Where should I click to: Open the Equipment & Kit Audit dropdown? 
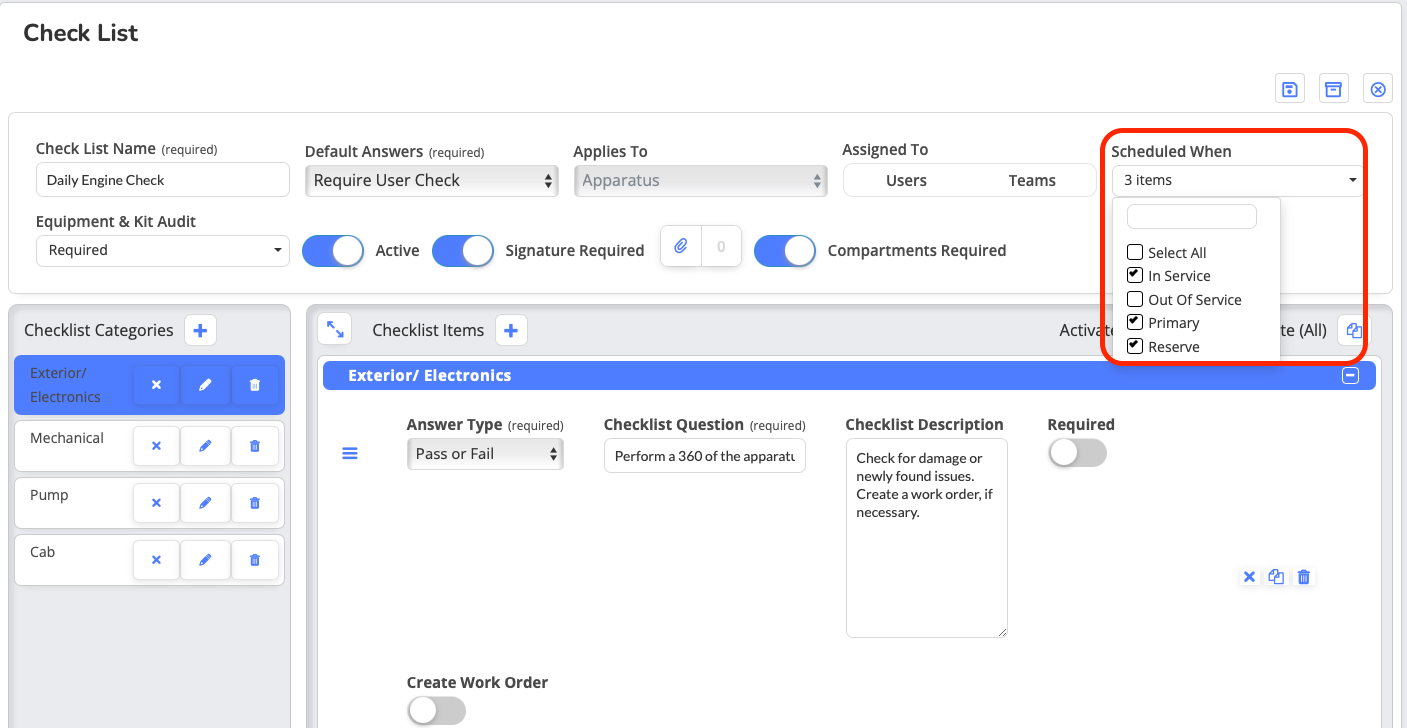[x=162, y=251]
